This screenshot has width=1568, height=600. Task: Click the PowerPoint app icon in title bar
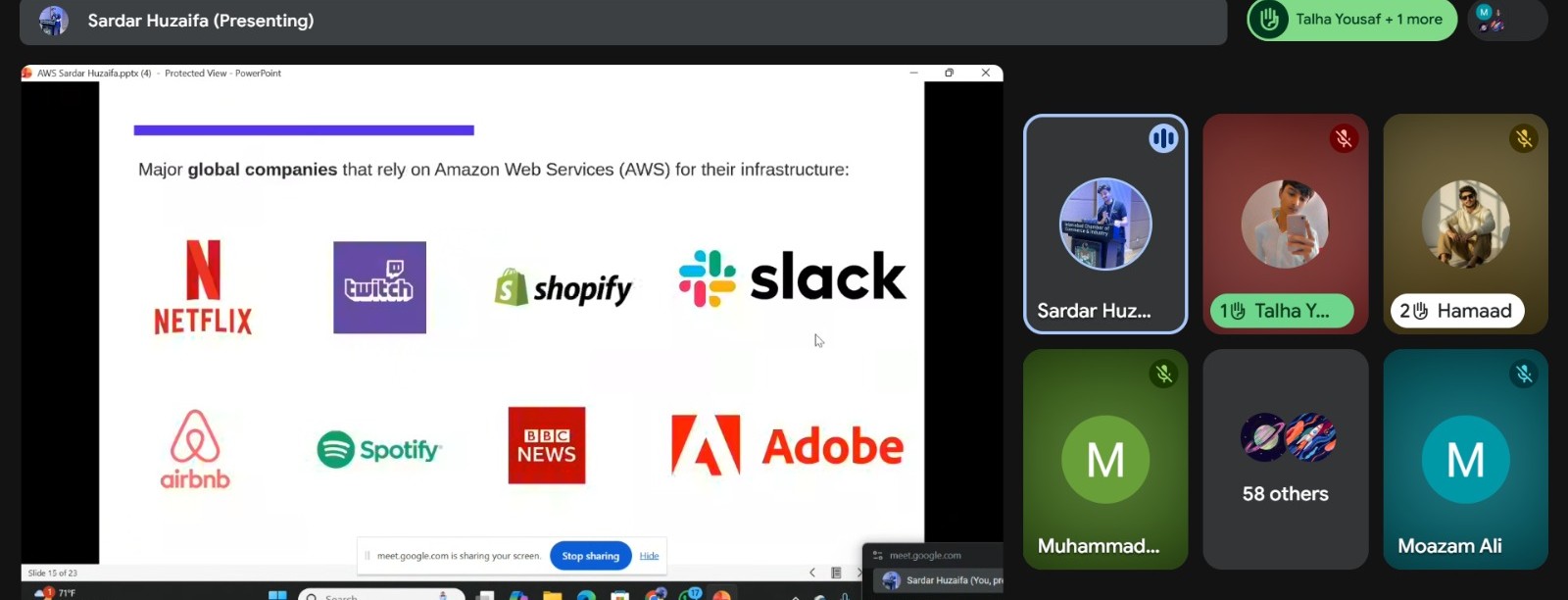click(27, 74)
